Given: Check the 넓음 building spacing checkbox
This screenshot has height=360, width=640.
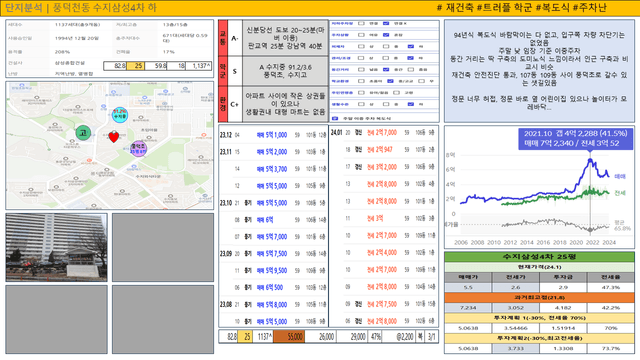Looking at the screenshot, I should (x=361, y=69).
